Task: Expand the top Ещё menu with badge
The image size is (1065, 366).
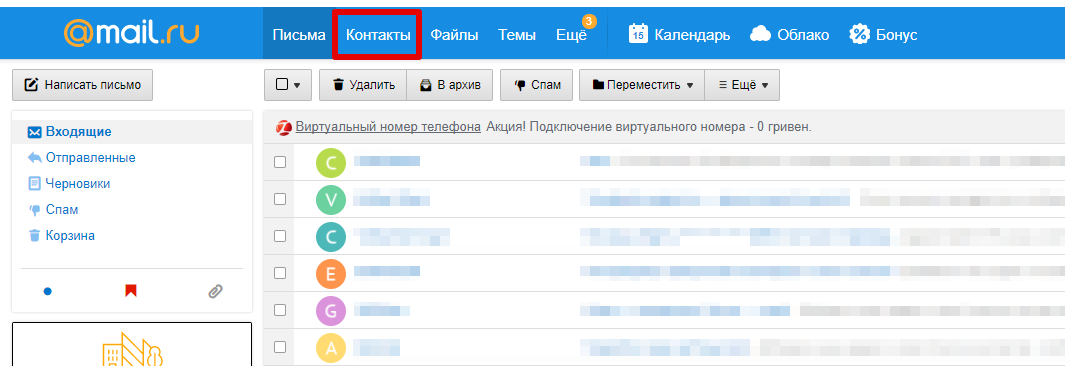Action: 571,35
